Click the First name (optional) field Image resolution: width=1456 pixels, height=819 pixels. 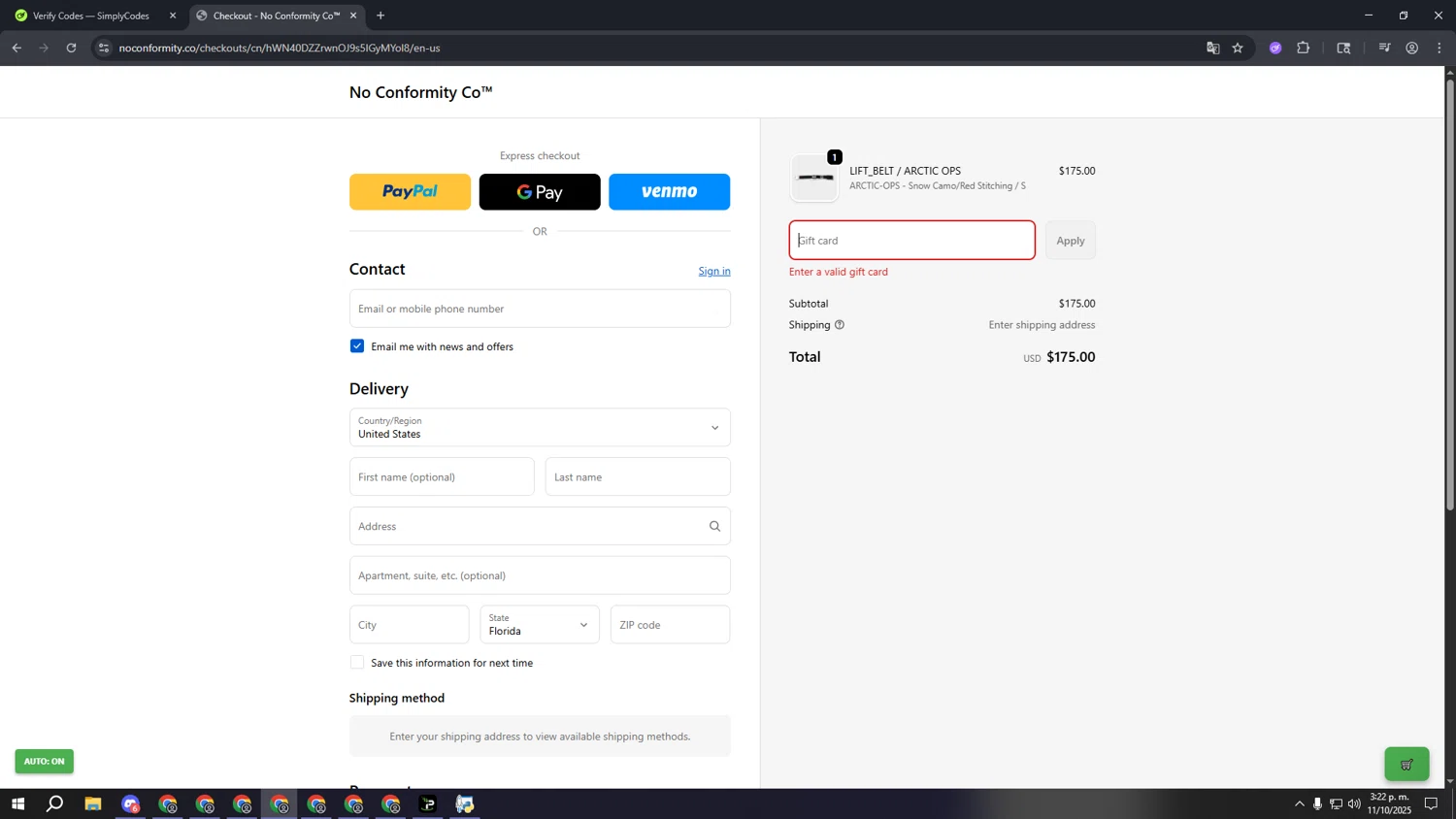click(x=442, y=477)
